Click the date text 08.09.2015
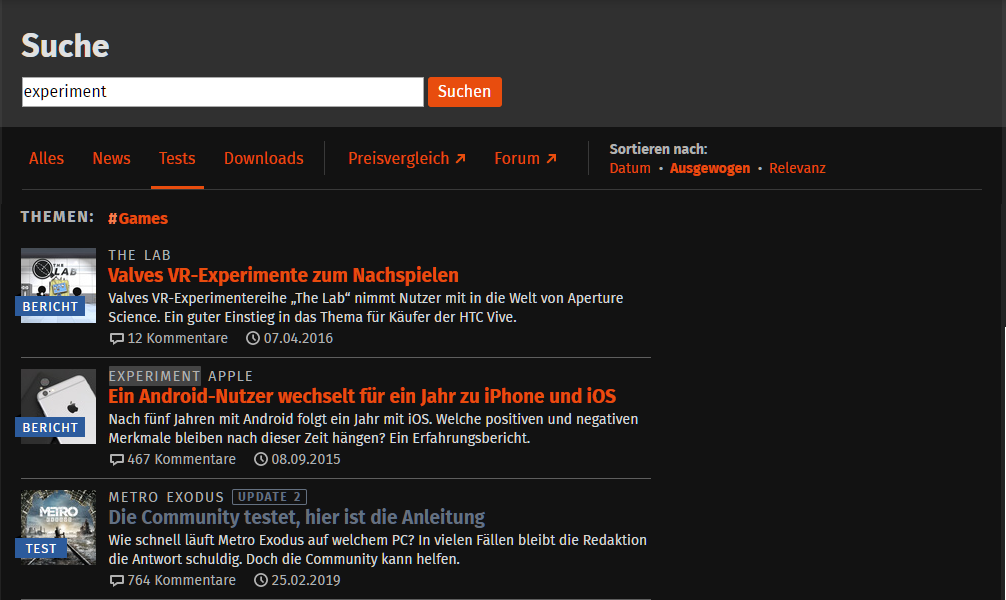 coord(306,459)
